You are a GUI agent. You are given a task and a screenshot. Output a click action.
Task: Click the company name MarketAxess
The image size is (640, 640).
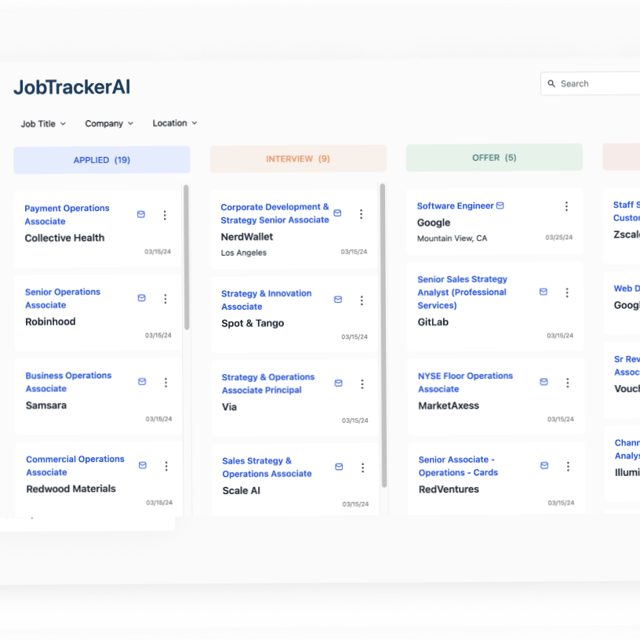[449, 406]
